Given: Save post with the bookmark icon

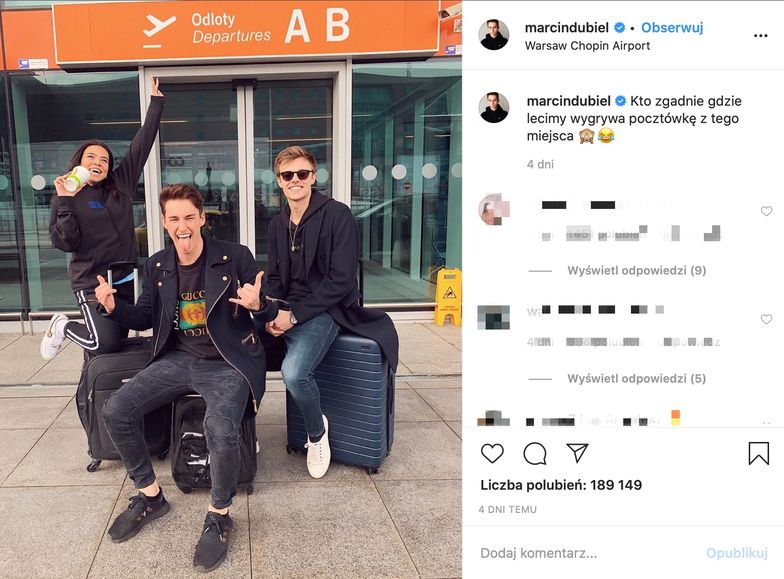Looking at the screenshot, I should [x=758, y=453].
